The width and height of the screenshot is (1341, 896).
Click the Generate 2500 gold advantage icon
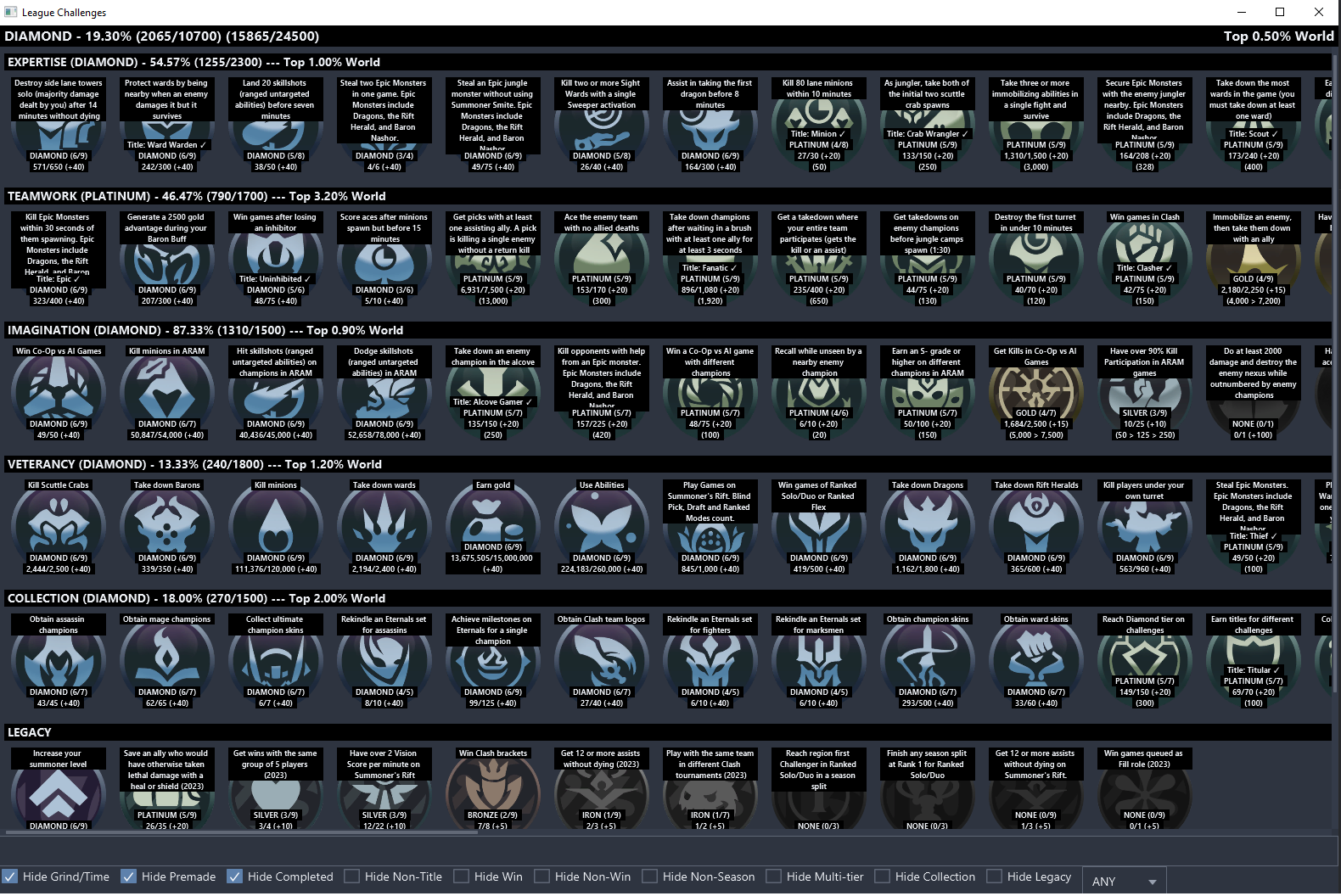coord(167,259)
